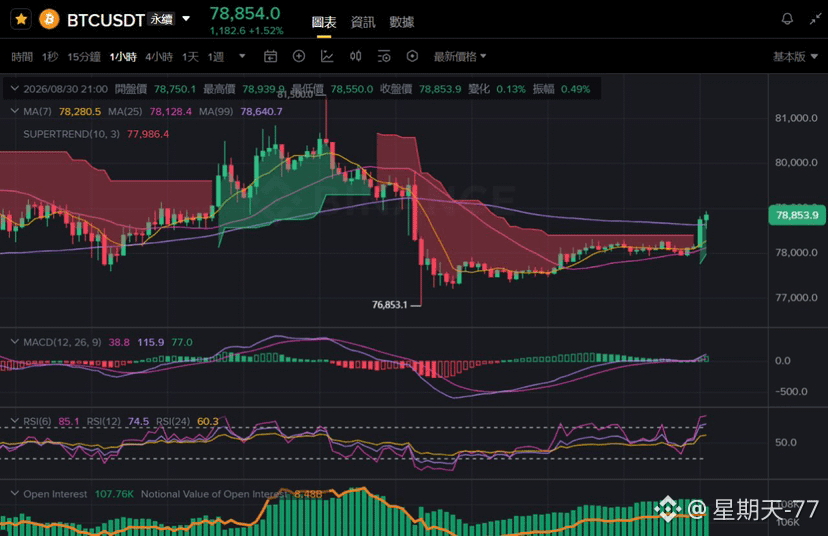
Task: Click the Bitcoin coin logo
Action: (49, 20)
